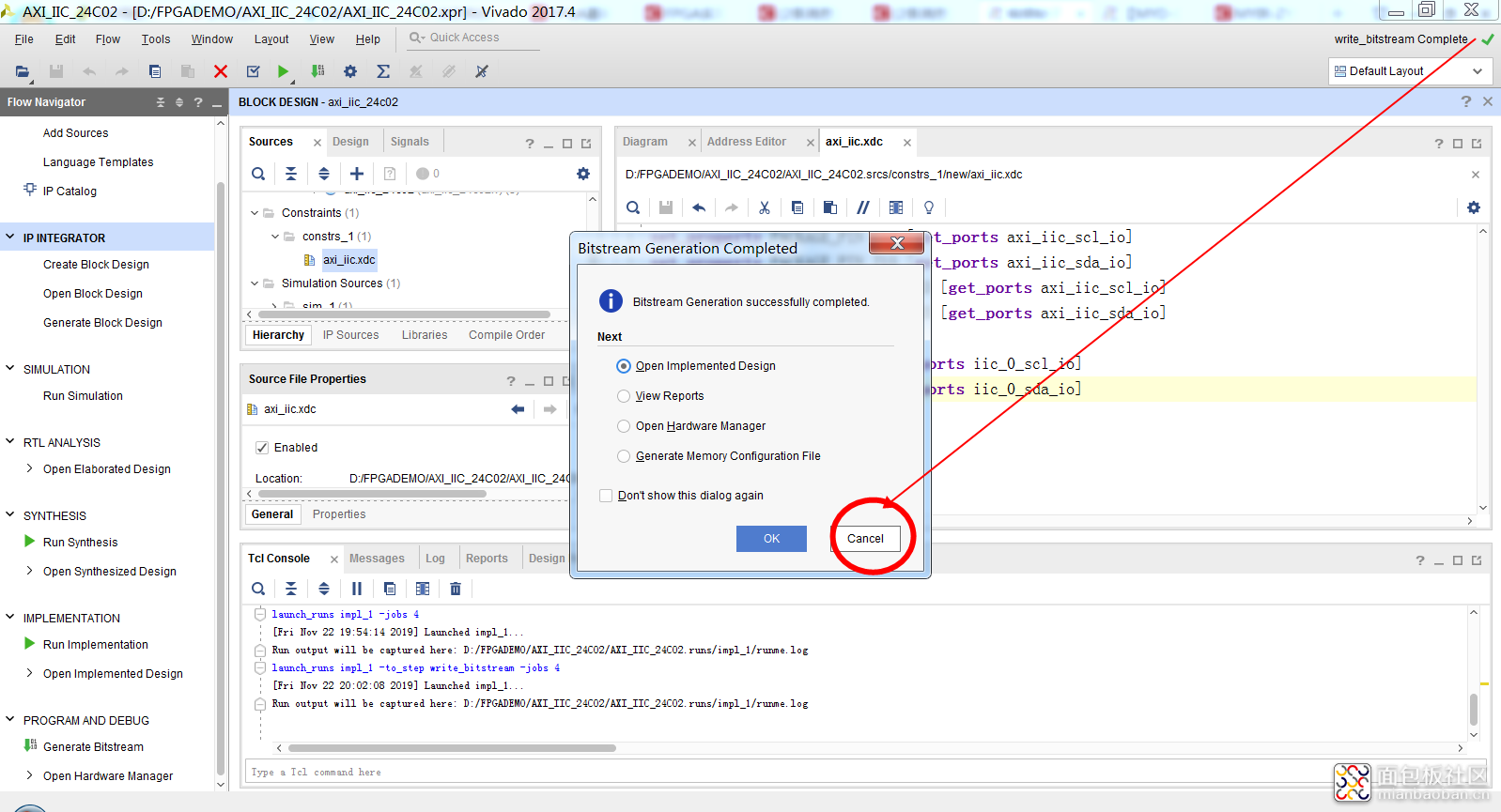Click Tcl Console horizontal scrollbar

pyautogui.click(x=452, y=748)
